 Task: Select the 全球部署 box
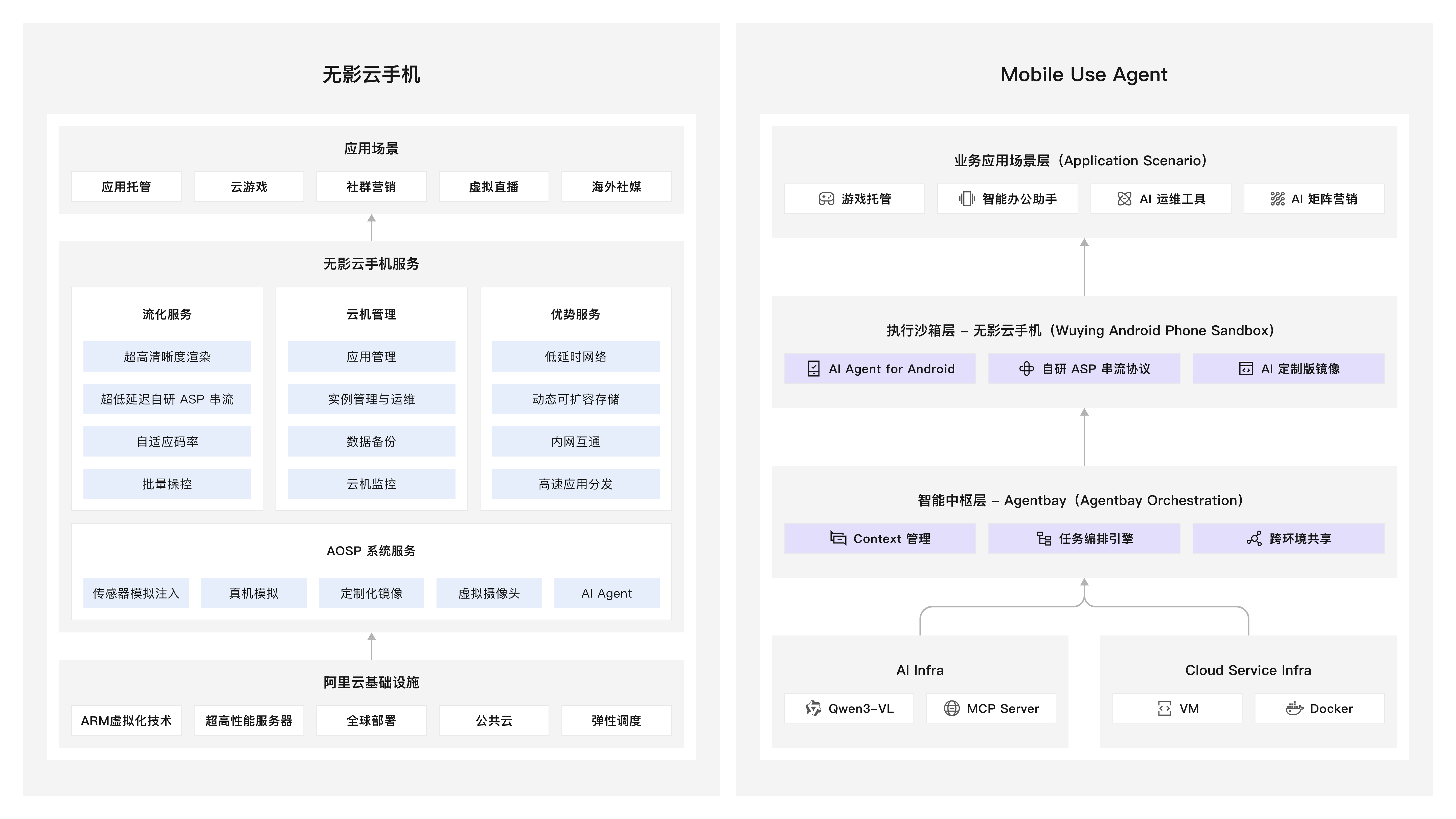tap(371, 721)
